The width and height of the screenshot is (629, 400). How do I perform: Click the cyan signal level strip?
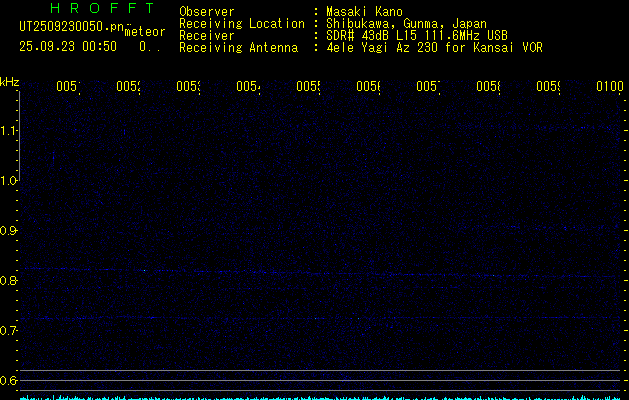point(320,396)
